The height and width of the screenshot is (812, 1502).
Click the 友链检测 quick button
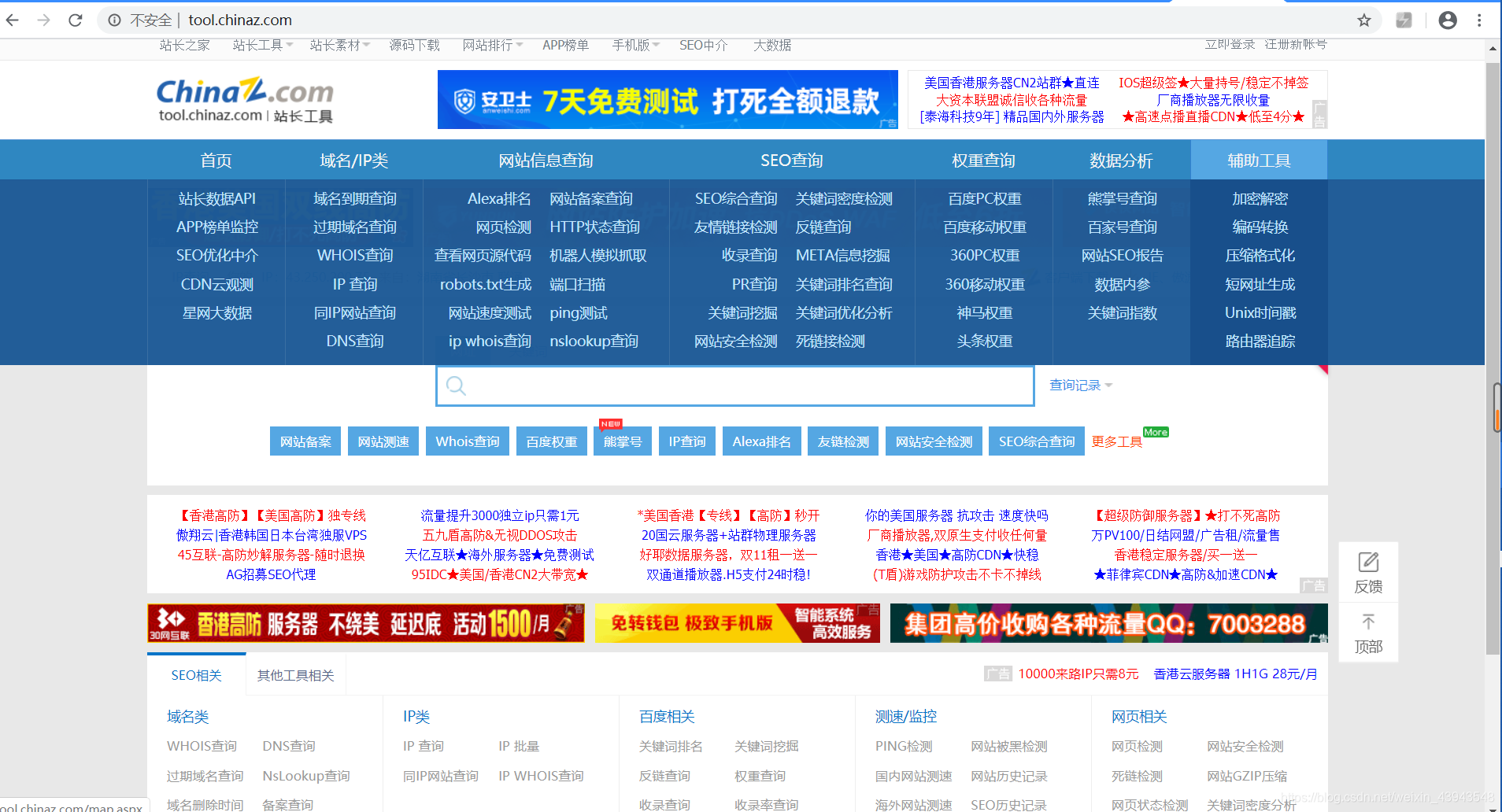pyautogui.click(x=843, y=441)
